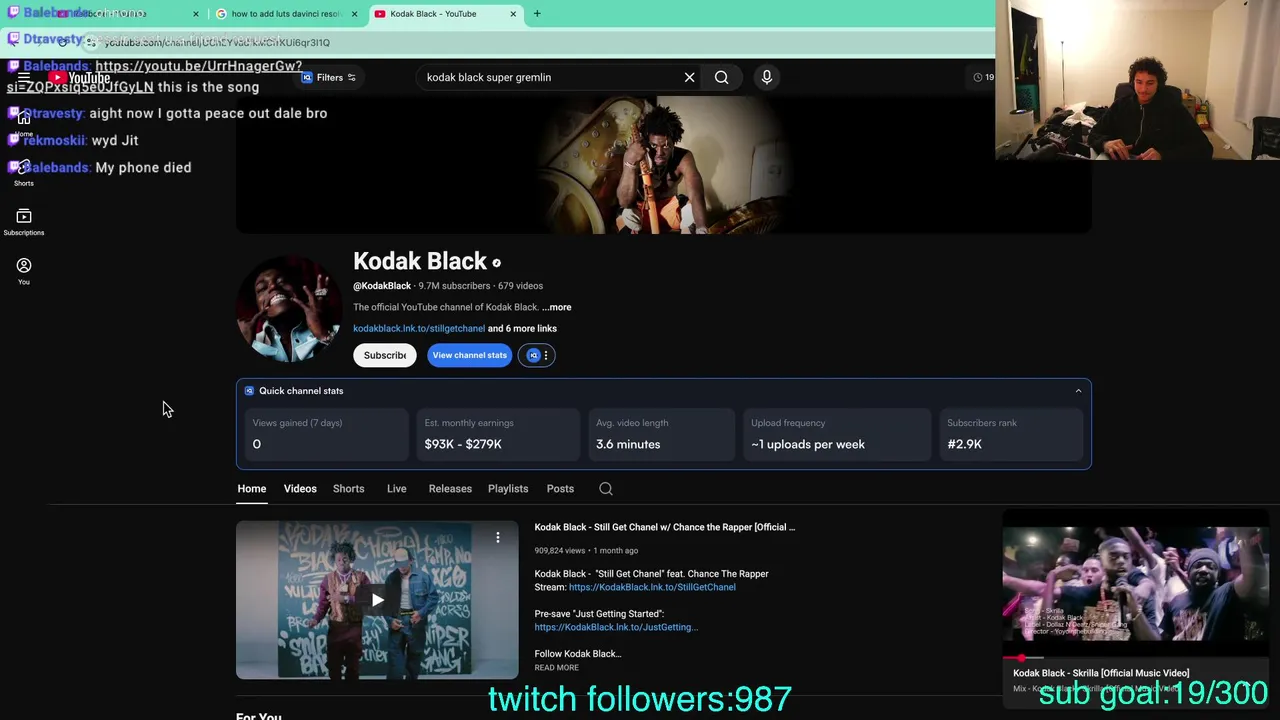
Task: Open Subscriptions in the left sidebar
Action: click(x=24, y=222)
